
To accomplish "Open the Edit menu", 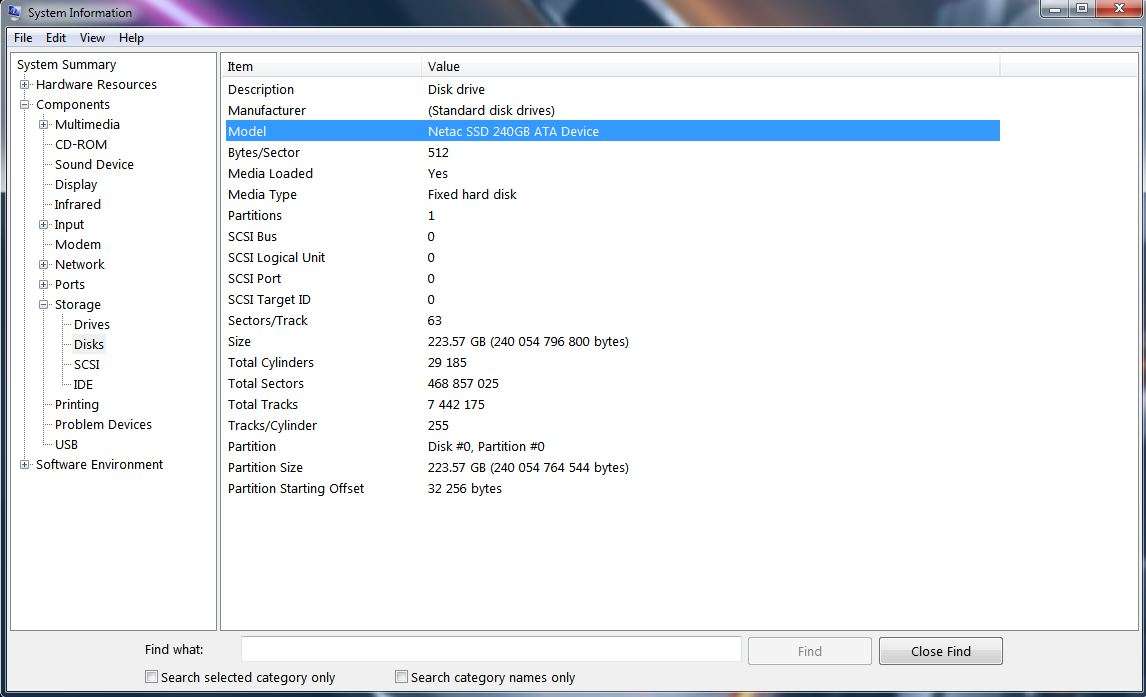I will 55,38.
